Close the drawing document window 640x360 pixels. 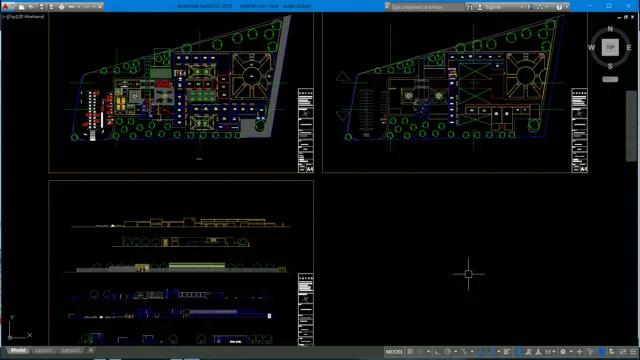click(x=633, y=17)
